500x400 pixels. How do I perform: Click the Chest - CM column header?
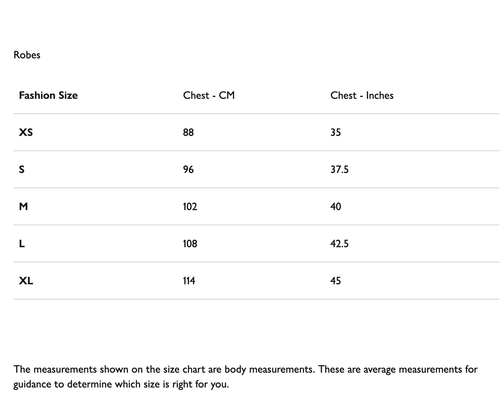[209, 95]
